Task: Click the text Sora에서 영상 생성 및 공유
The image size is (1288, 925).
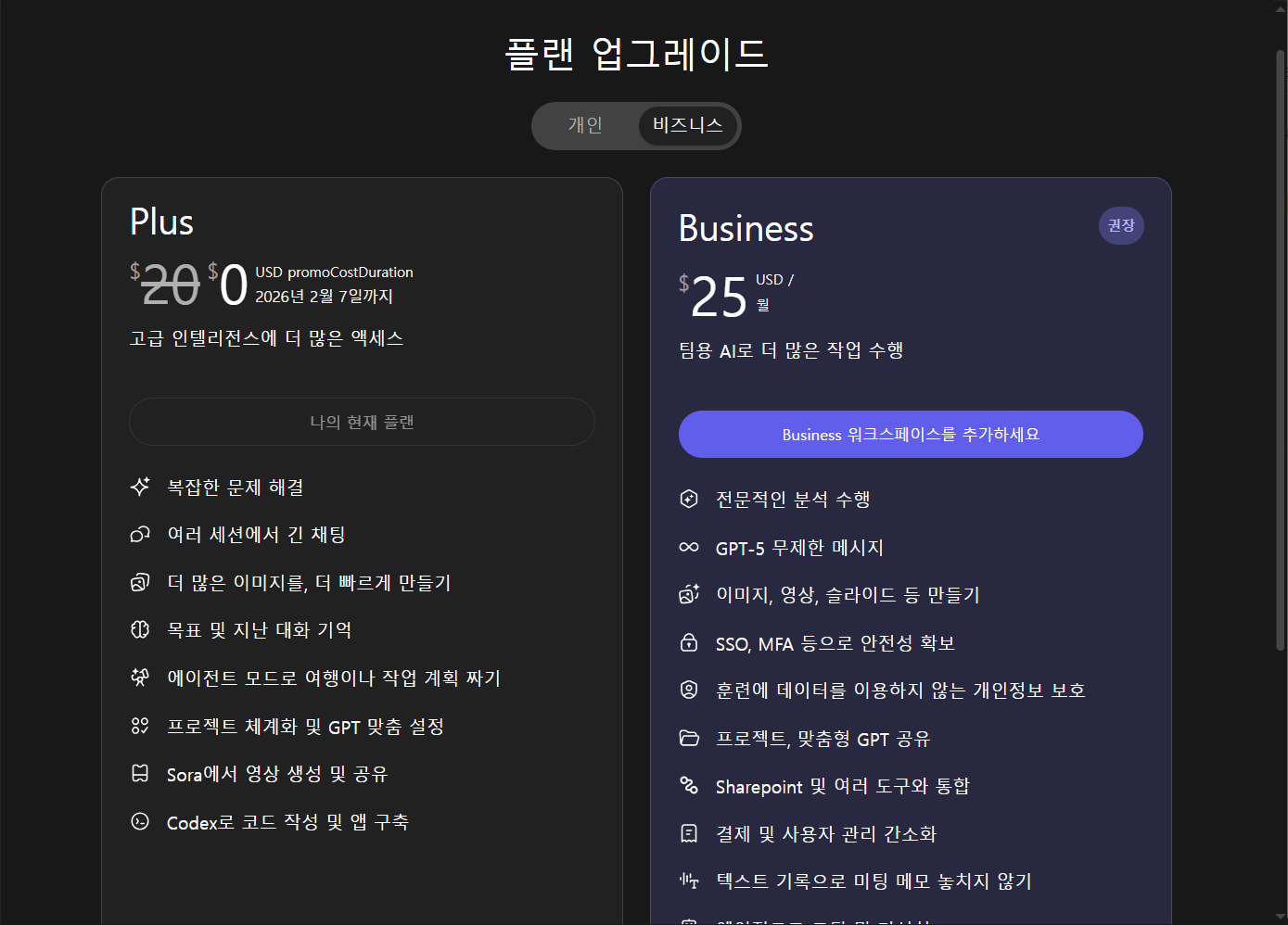Action: point(277,774)
